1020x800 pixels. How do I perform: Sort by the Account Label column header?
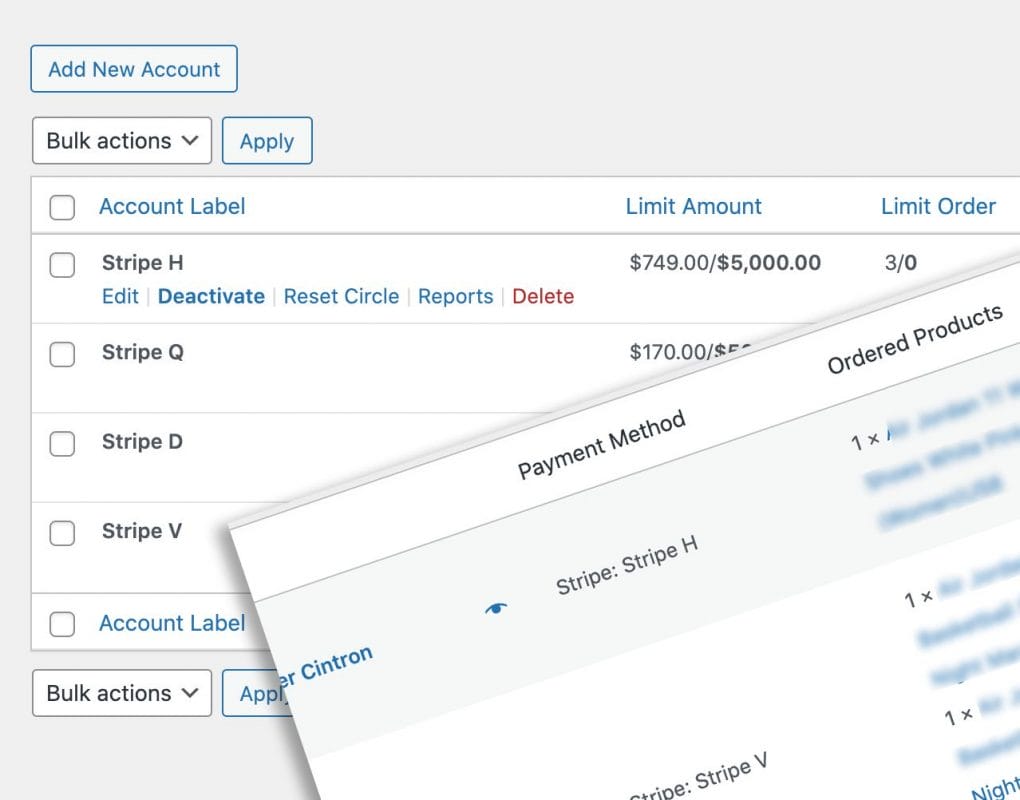pos(172,207)
